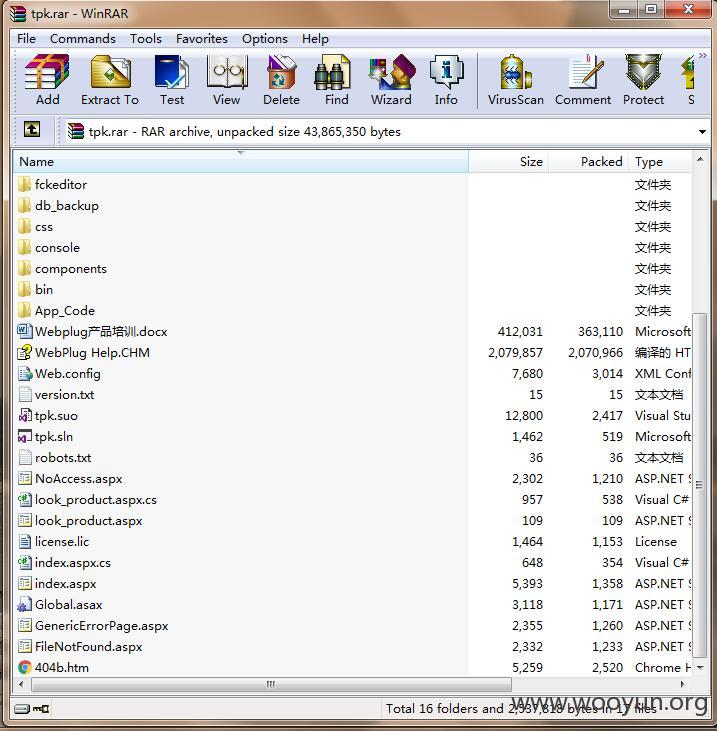Open the File menu
The image size is (717, 731).
[26, 39]
